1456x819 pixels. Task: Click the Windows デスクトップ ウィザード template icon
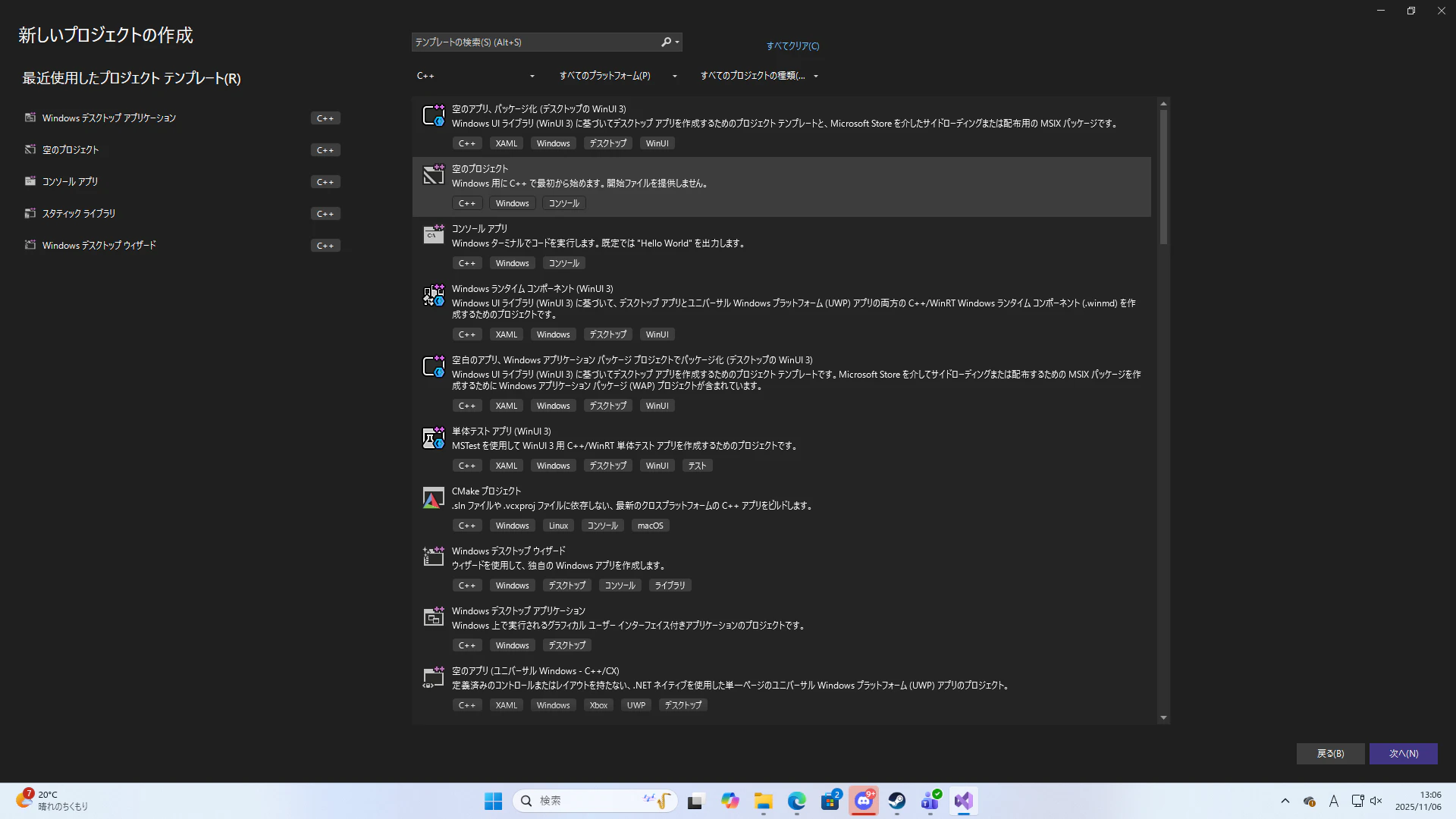tap(433, 557)
